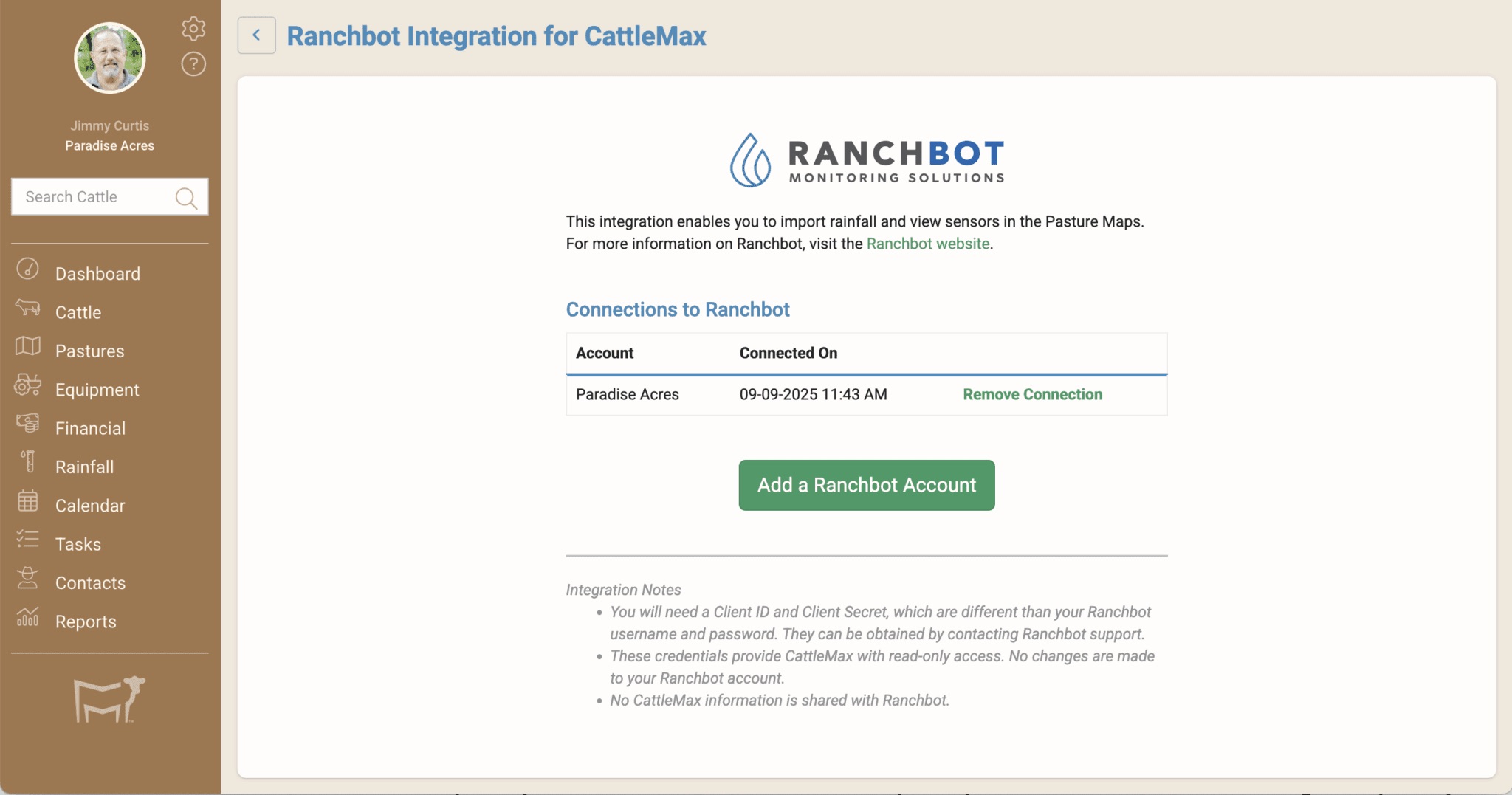Click the 09-09-2025 11:43 AM cell
The width and height of the screenshot is (1512, 795).
tap(814, 394)
